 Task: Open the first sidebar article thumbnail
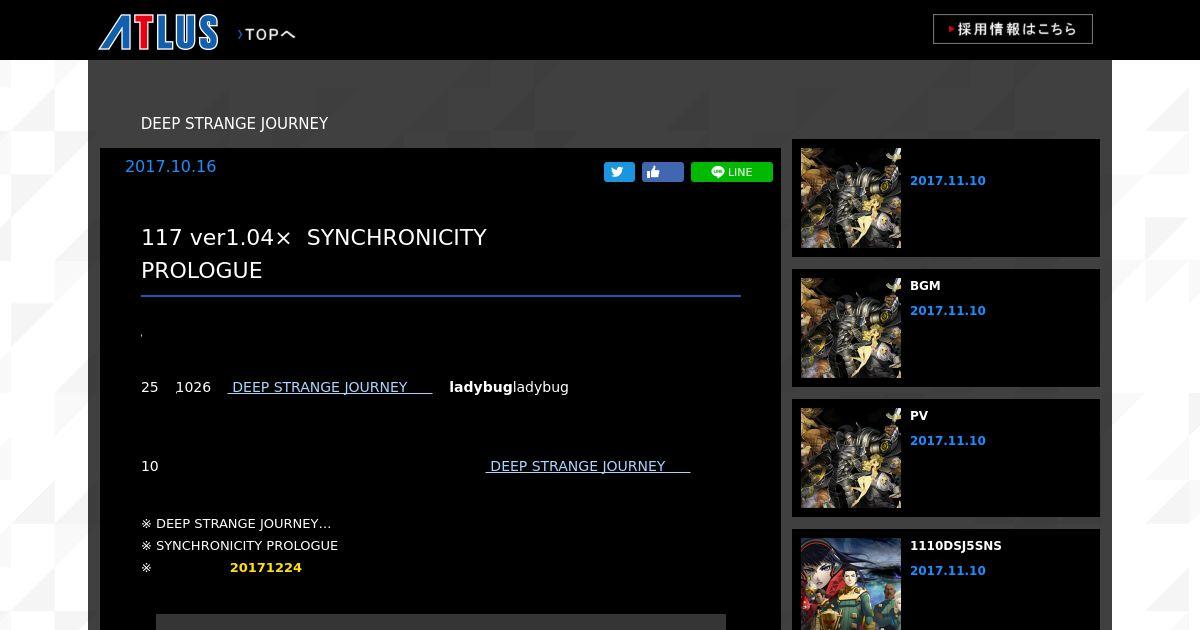(x=851, y=198)
